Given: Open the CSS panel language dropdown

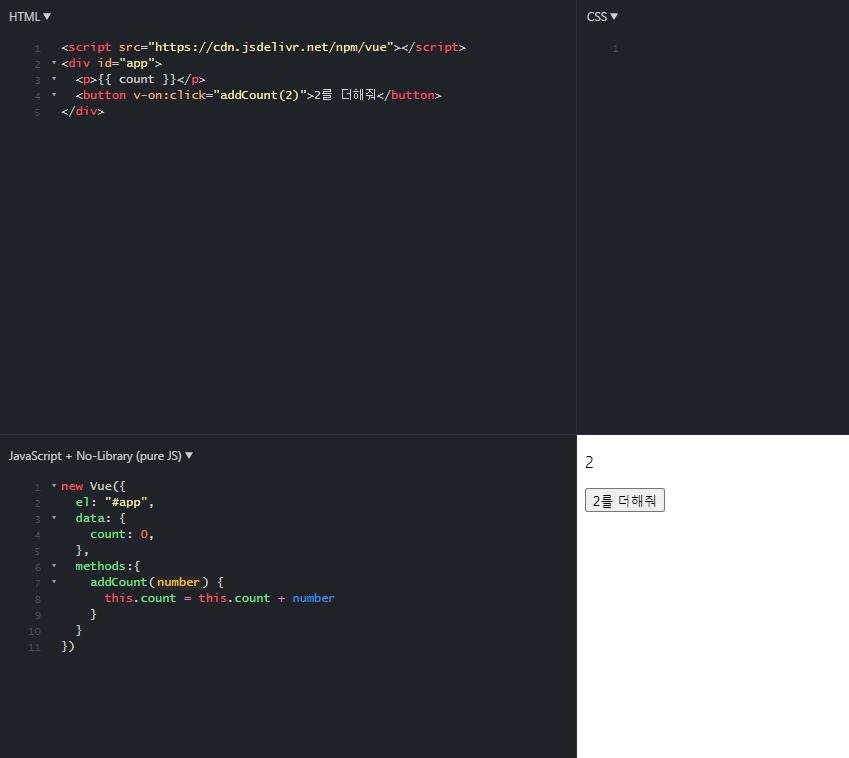Looking at the screenshot, I should [x=602, y=17].
